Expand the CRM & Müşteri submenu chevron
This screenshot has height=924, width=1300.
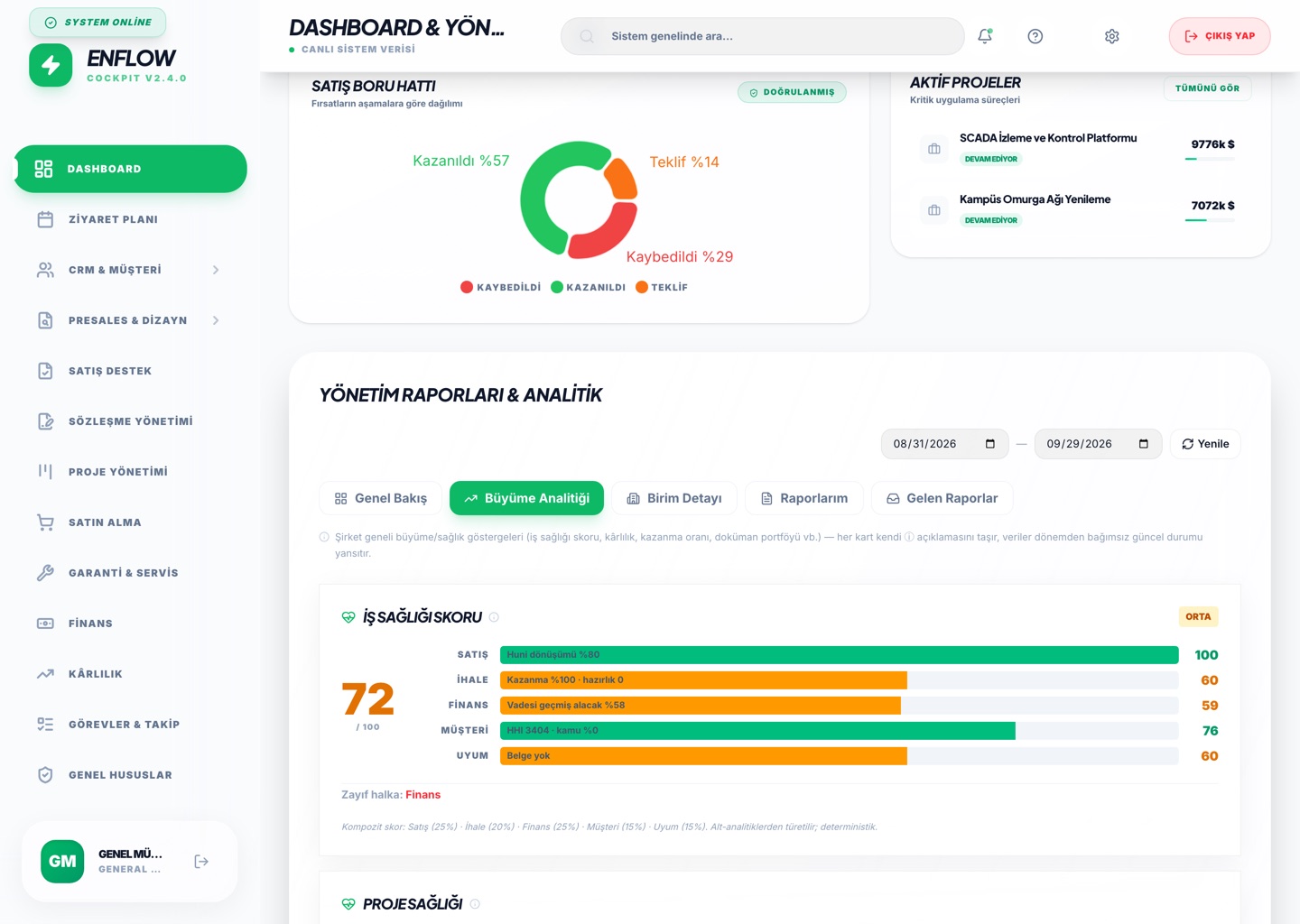[216, 270]
